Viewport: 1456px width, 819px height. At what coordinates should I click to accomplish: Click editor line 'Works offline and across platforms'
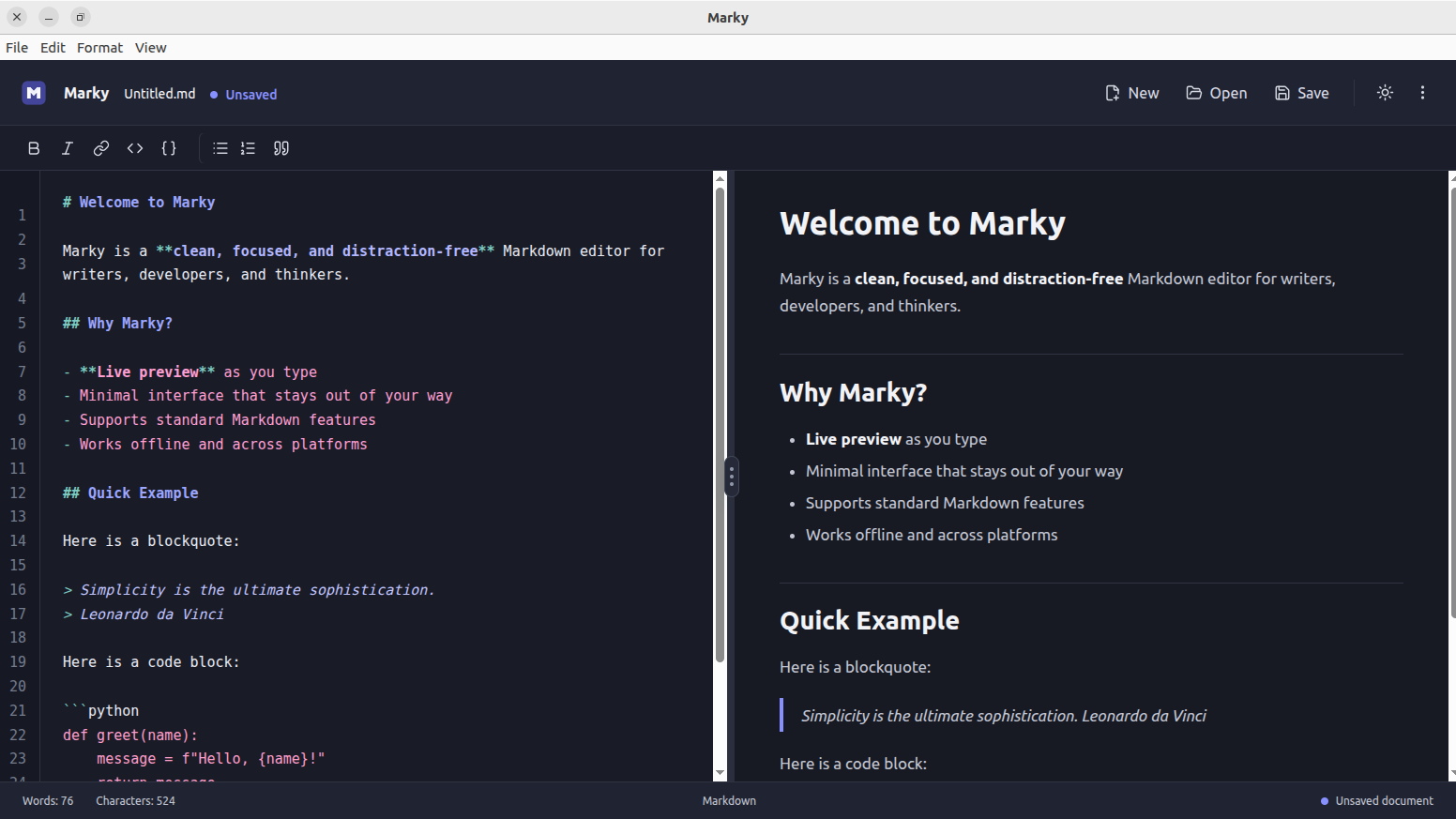pos(215,445)
